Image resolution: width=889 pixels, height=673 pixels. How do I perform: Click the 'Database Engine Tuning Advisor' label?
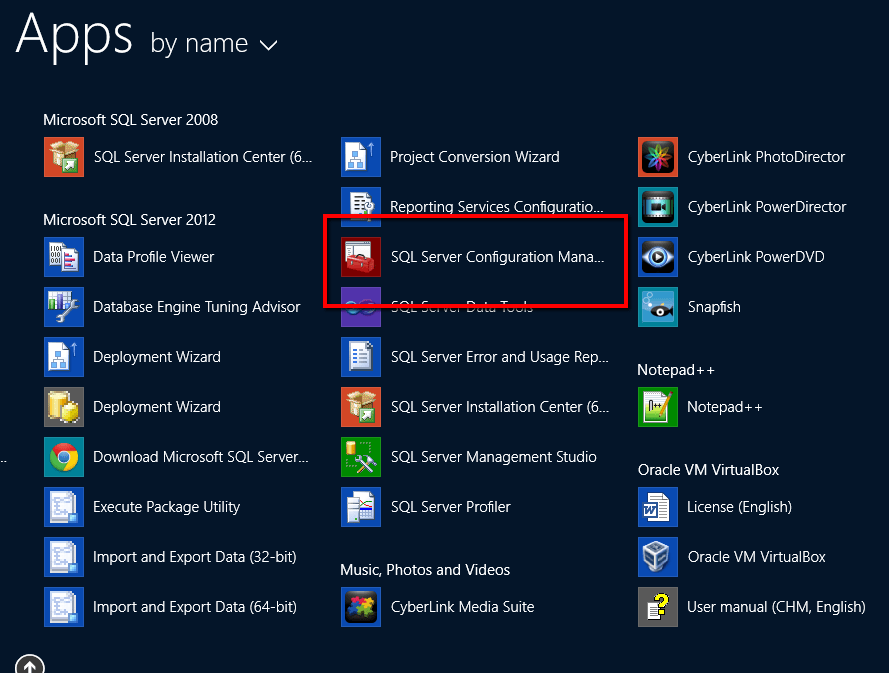coord(196,307)
